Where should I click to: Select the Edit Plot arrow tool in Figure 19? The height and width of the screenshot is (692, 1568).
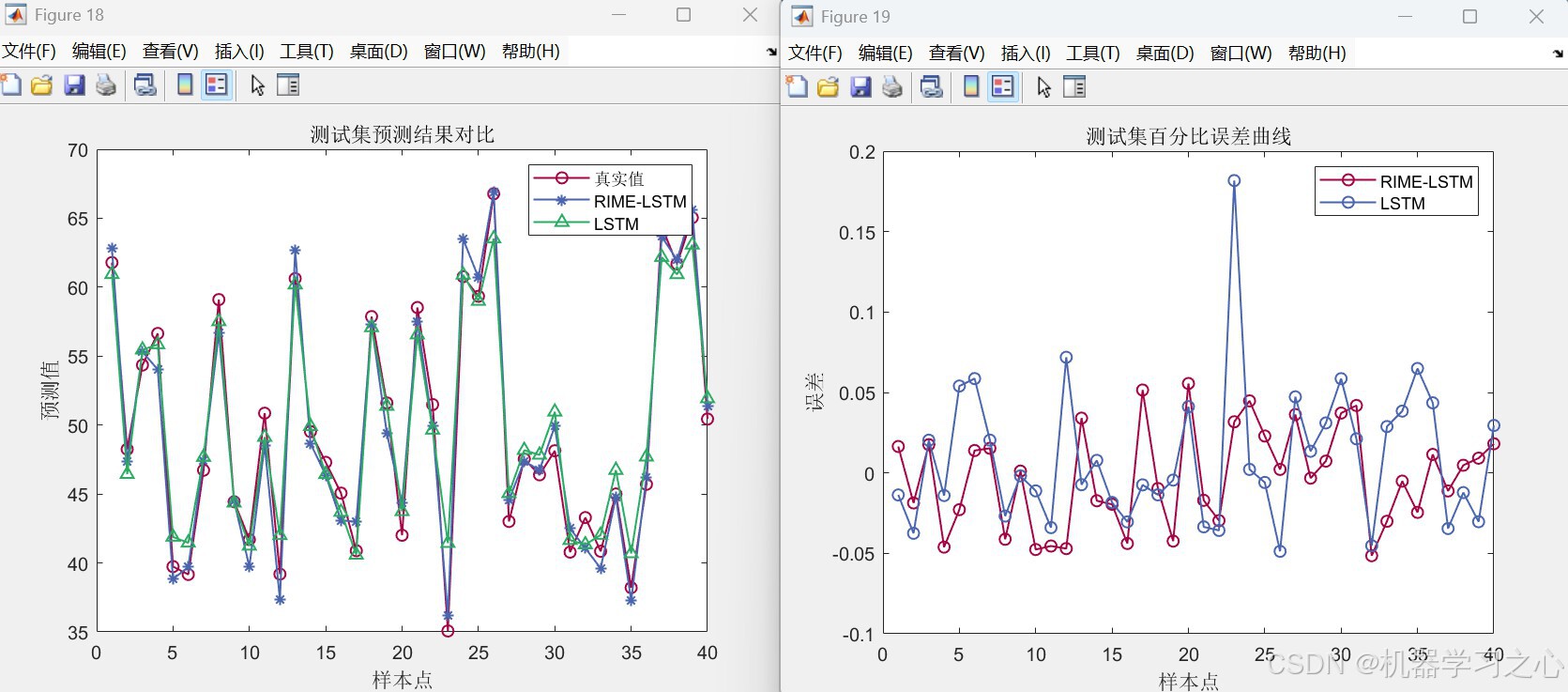click(x=1043, y=87)
